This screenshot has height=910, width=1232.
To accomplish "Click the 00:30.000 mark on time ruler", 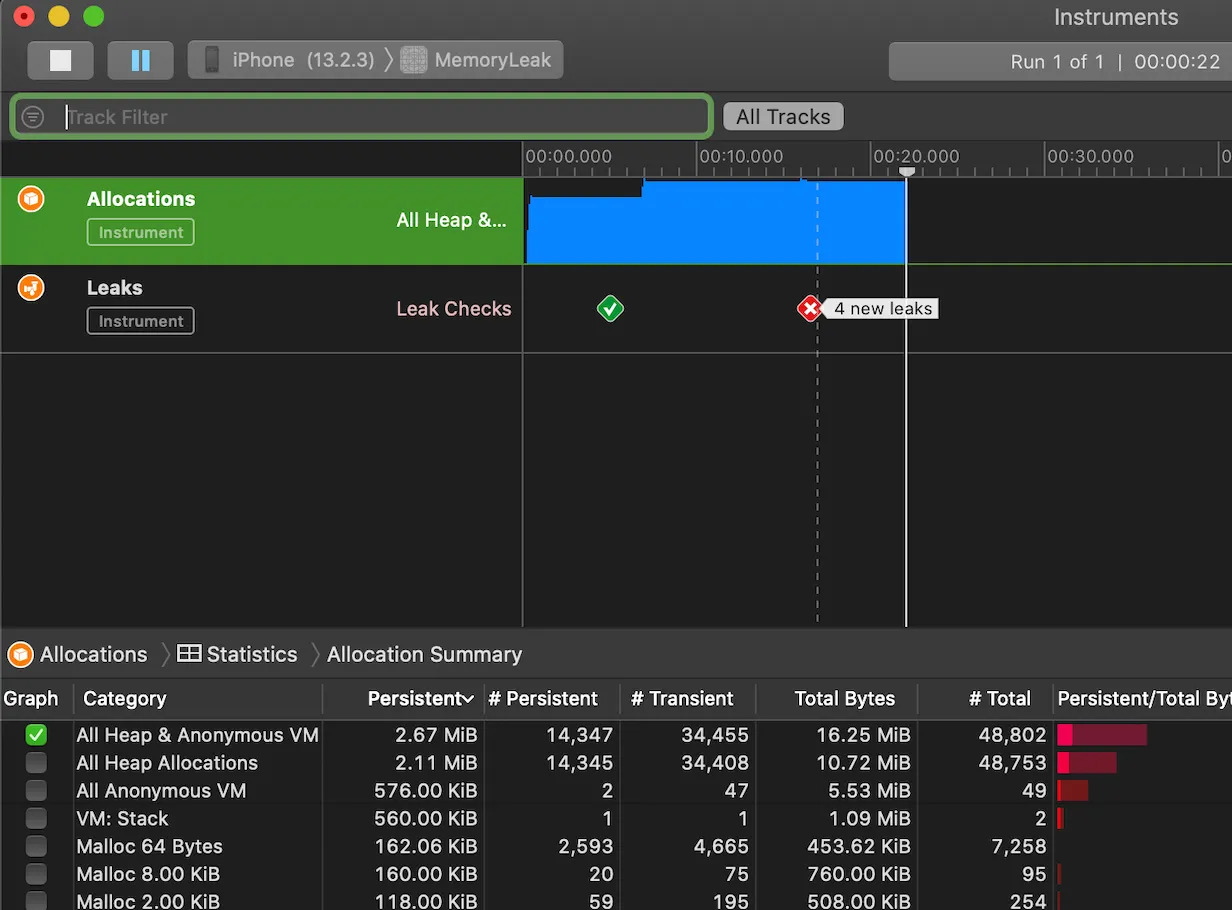I will 1090,156.
